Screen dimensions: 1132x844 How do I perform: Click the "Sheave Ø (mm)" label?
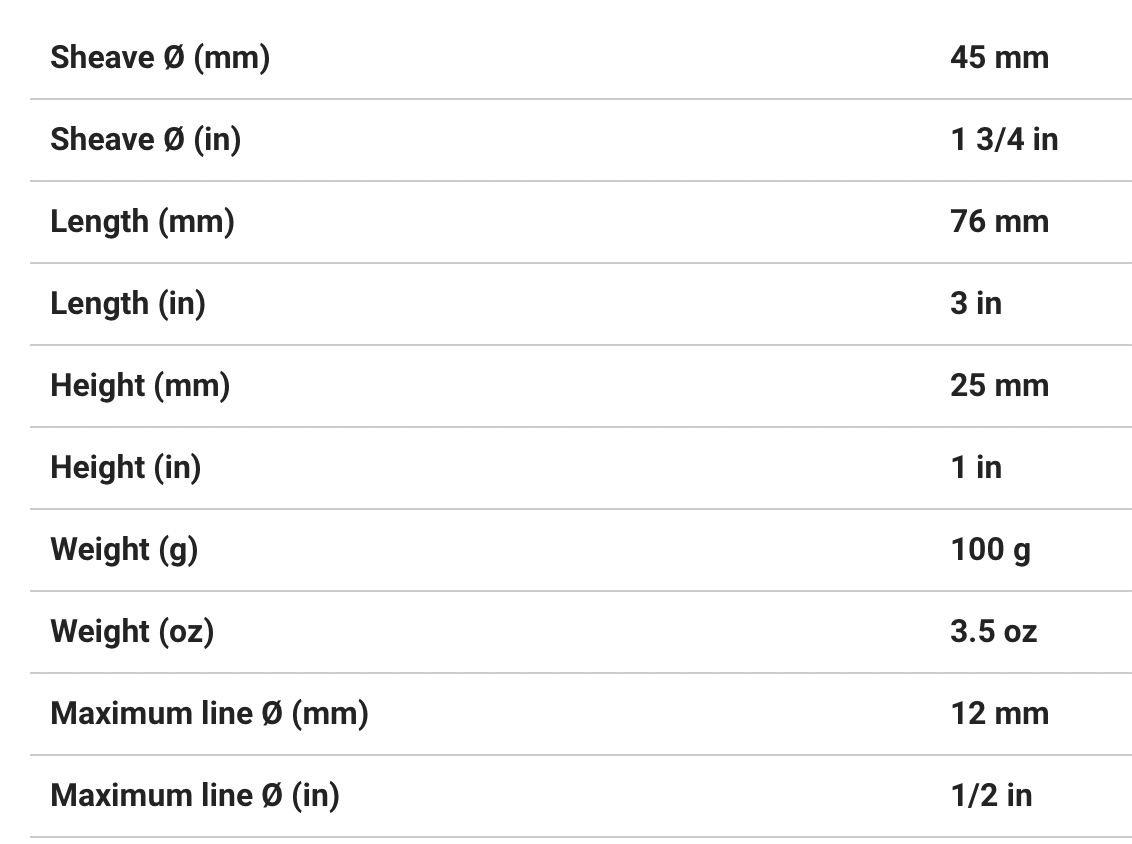pos(160,58)
